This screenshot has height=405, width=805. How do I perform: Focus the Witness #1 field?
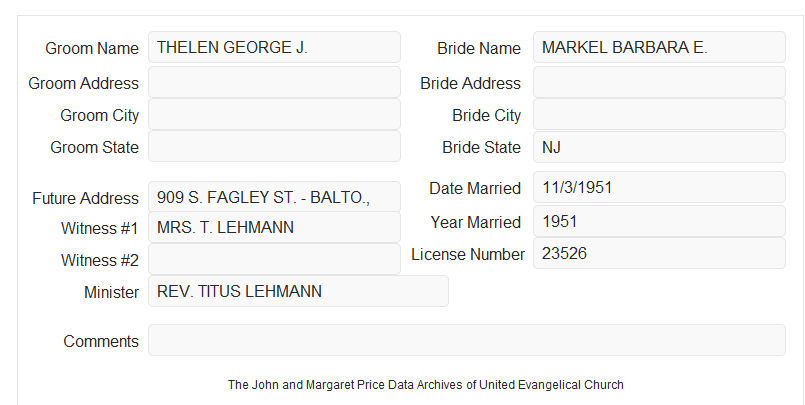coord(274,227)
